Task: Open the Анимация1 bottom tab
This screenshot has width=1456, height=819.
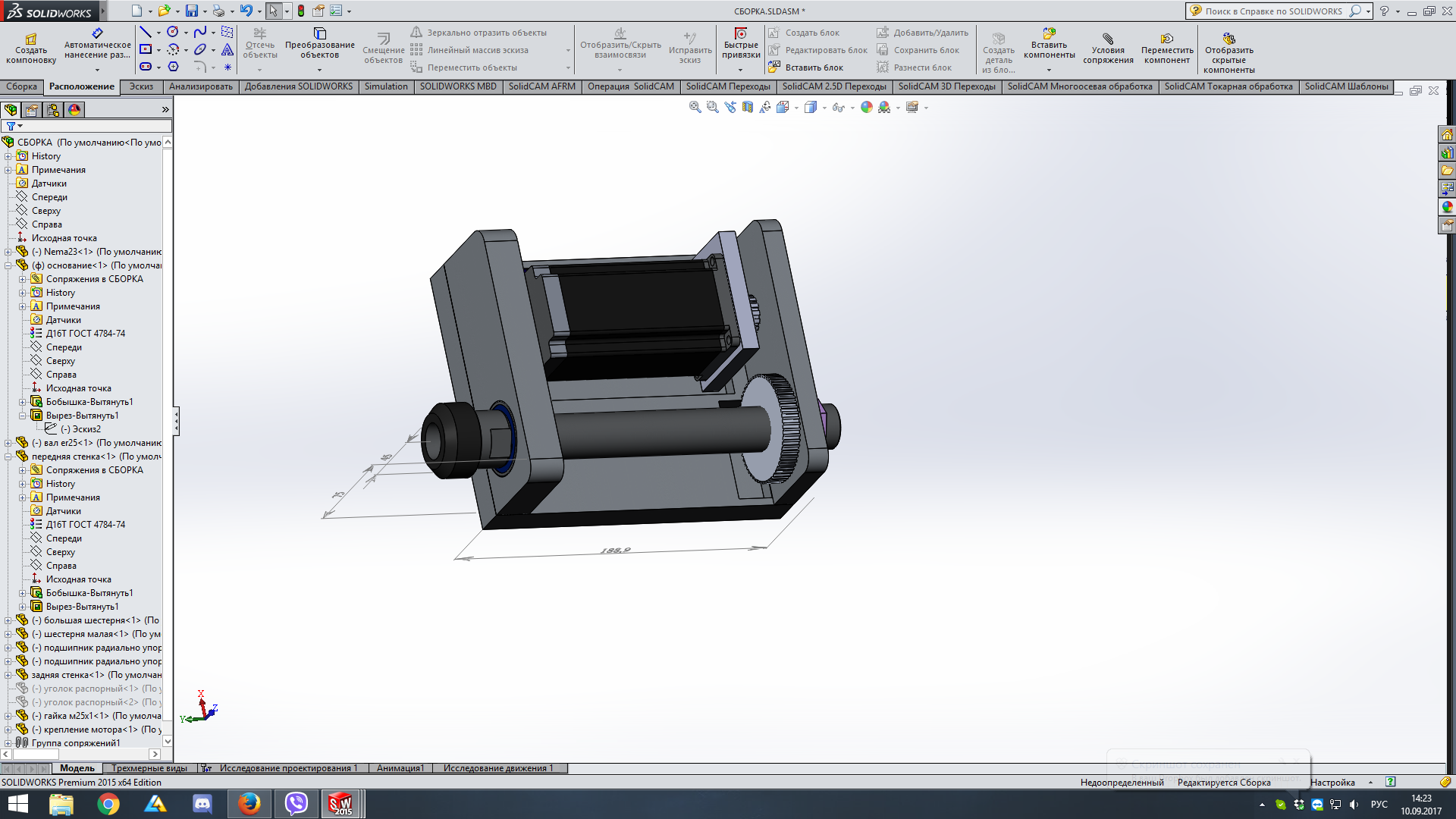Action: click(400, 768)
